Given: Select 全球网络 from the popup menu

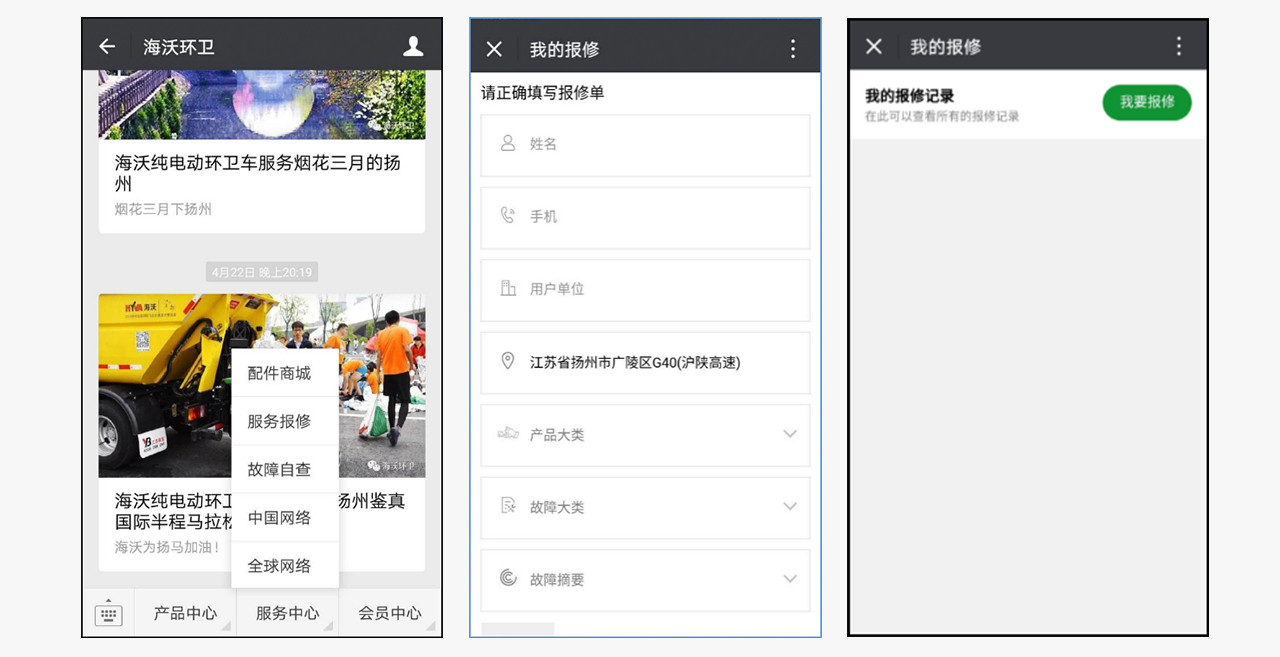Looking at the screenshot, I should [285, 565].
